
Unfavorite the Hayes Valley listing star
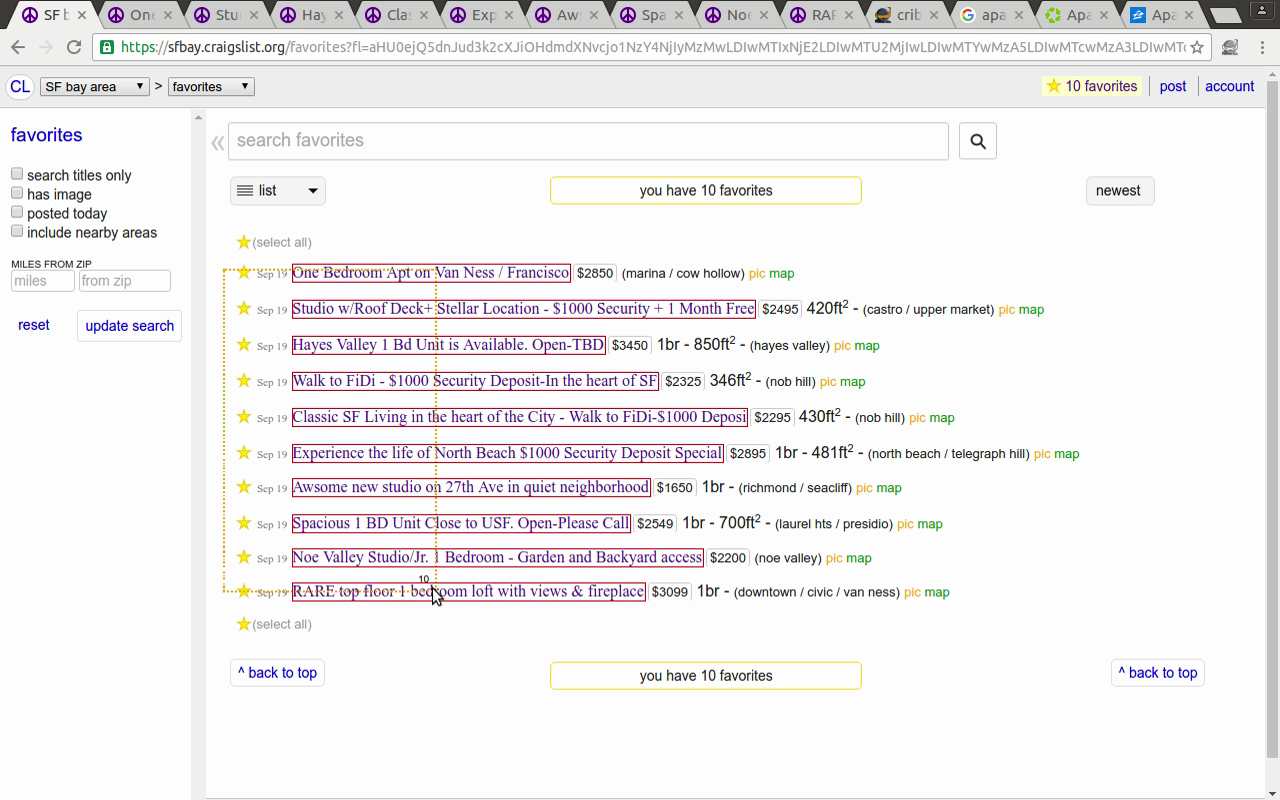click(244, 345)
